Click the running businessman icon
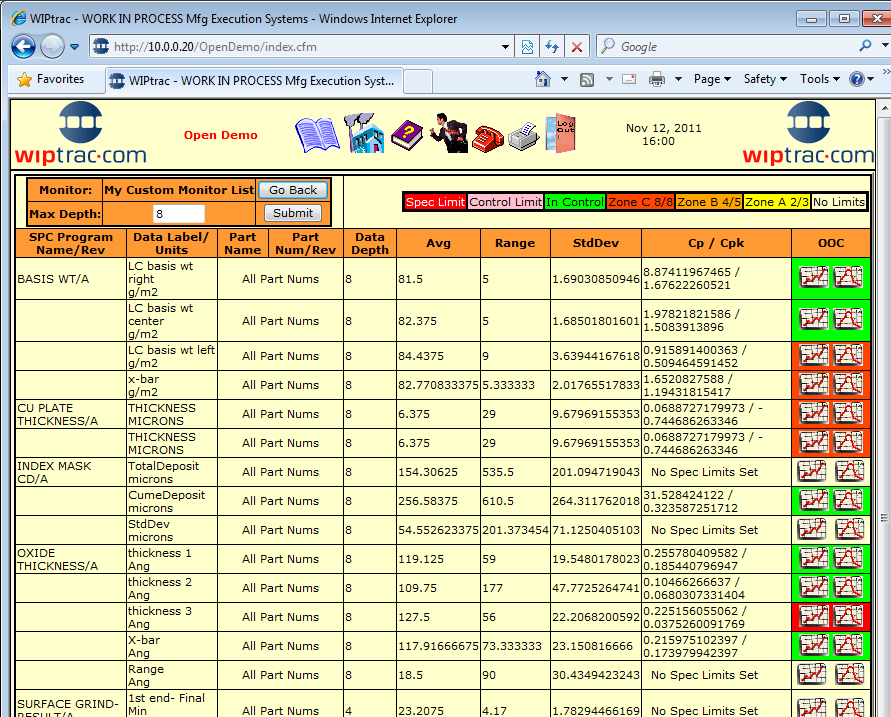The image size is (891, 717). point(449,133)
